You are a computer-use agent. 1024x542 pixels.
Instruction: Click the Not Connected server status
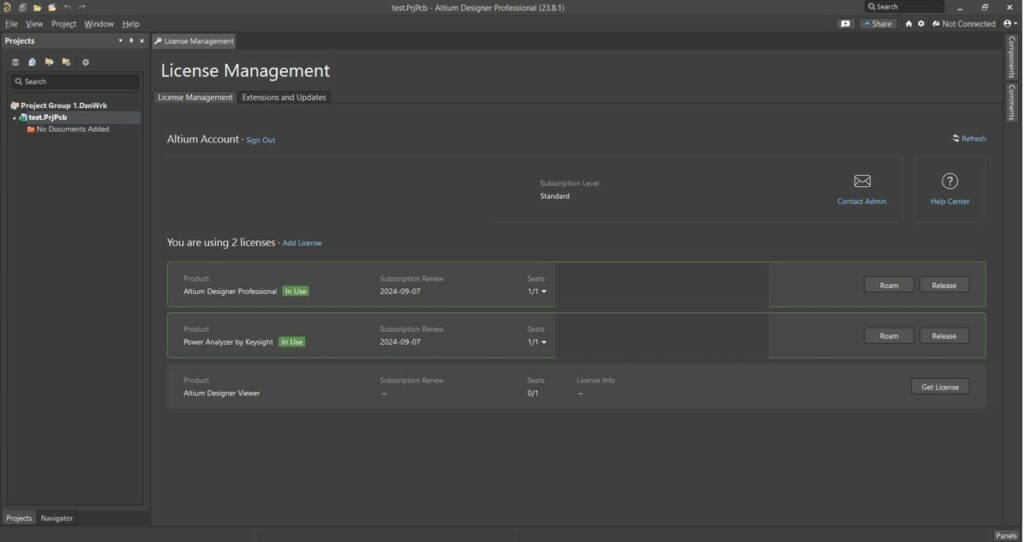963,24
